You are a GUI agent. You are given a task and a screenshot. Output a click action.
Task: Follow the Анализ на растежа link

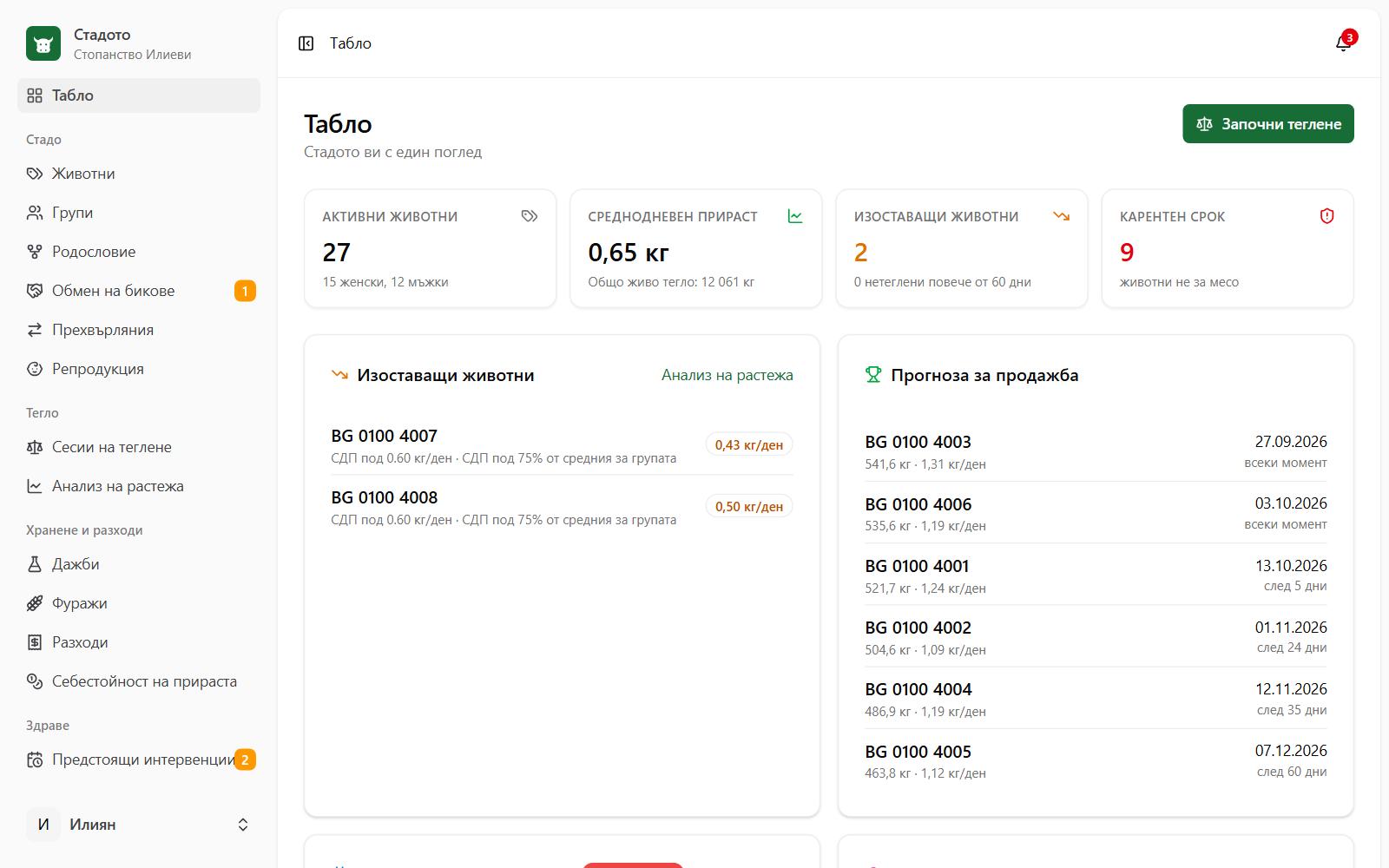[727, 375]
